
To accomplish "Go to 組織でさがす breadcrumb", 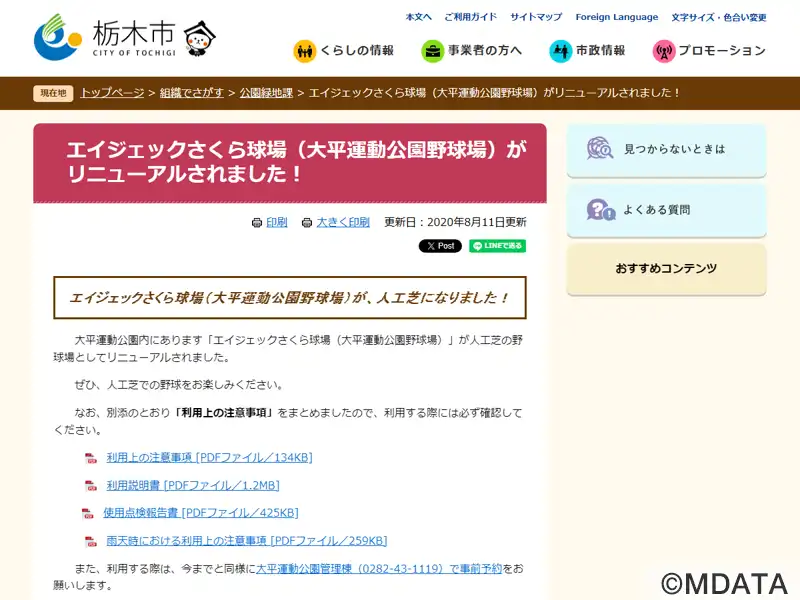I will 192,93.
